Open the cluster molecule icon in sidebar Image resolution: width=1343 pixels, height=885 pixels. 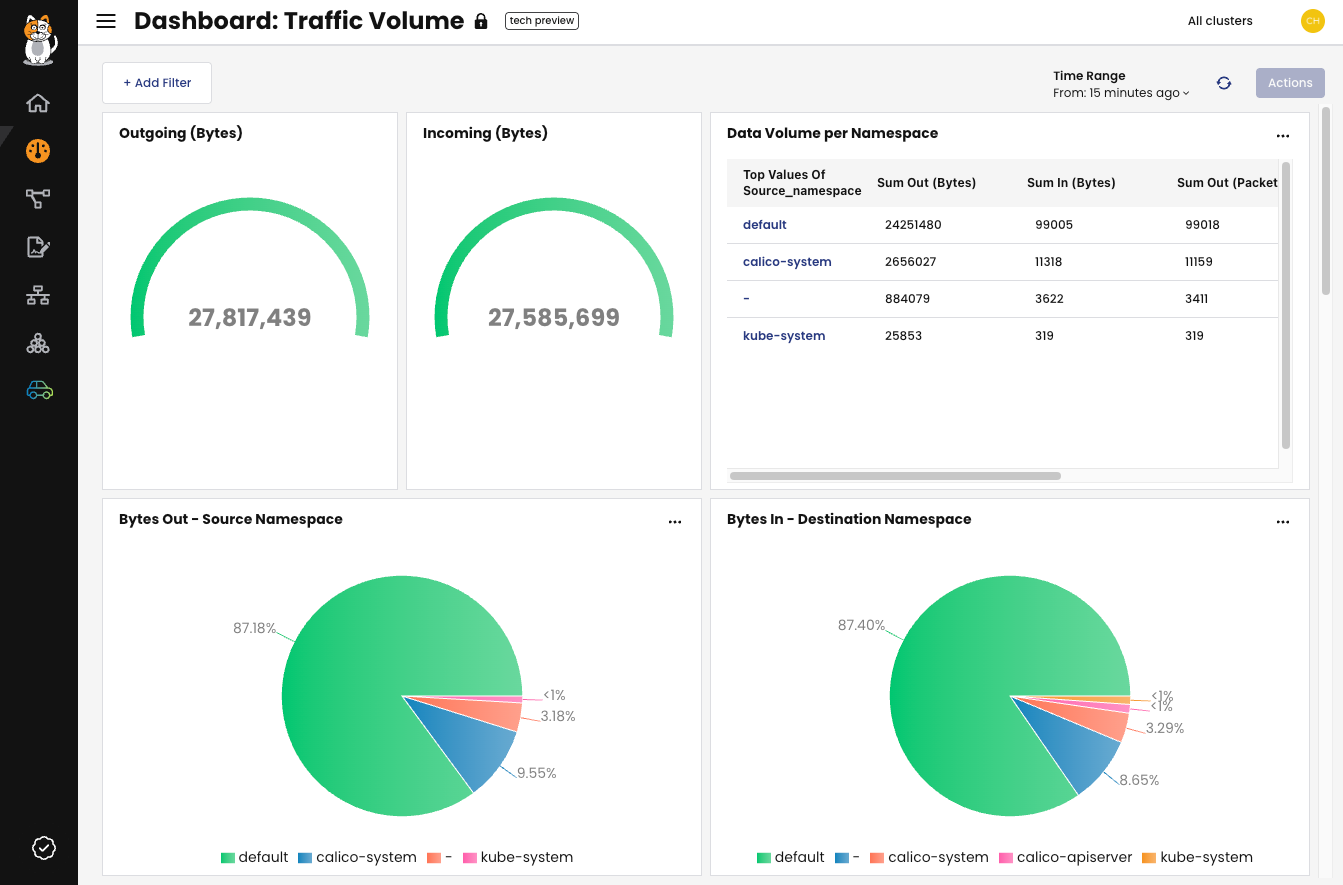38,343
